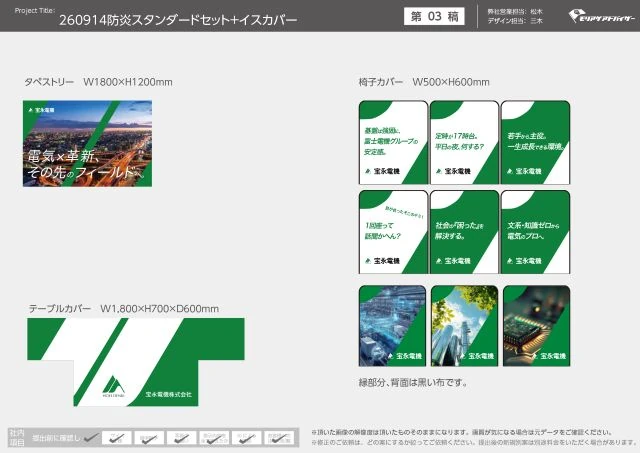Select the footer note starting ※修正のご依頼は

(474, 442)
